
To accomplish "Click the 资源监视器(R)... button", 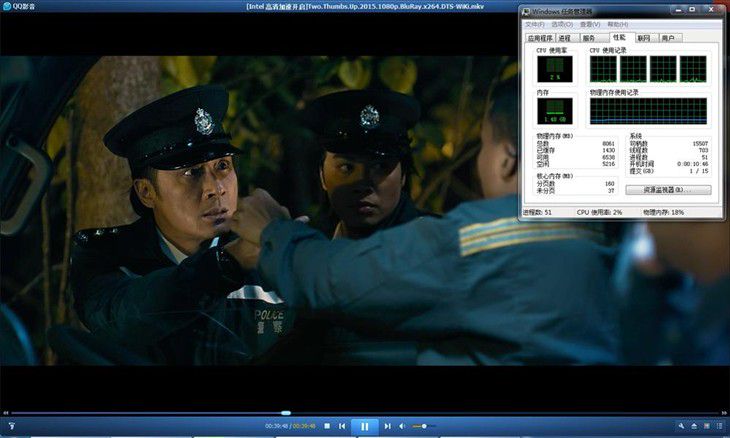I will 668,190.
